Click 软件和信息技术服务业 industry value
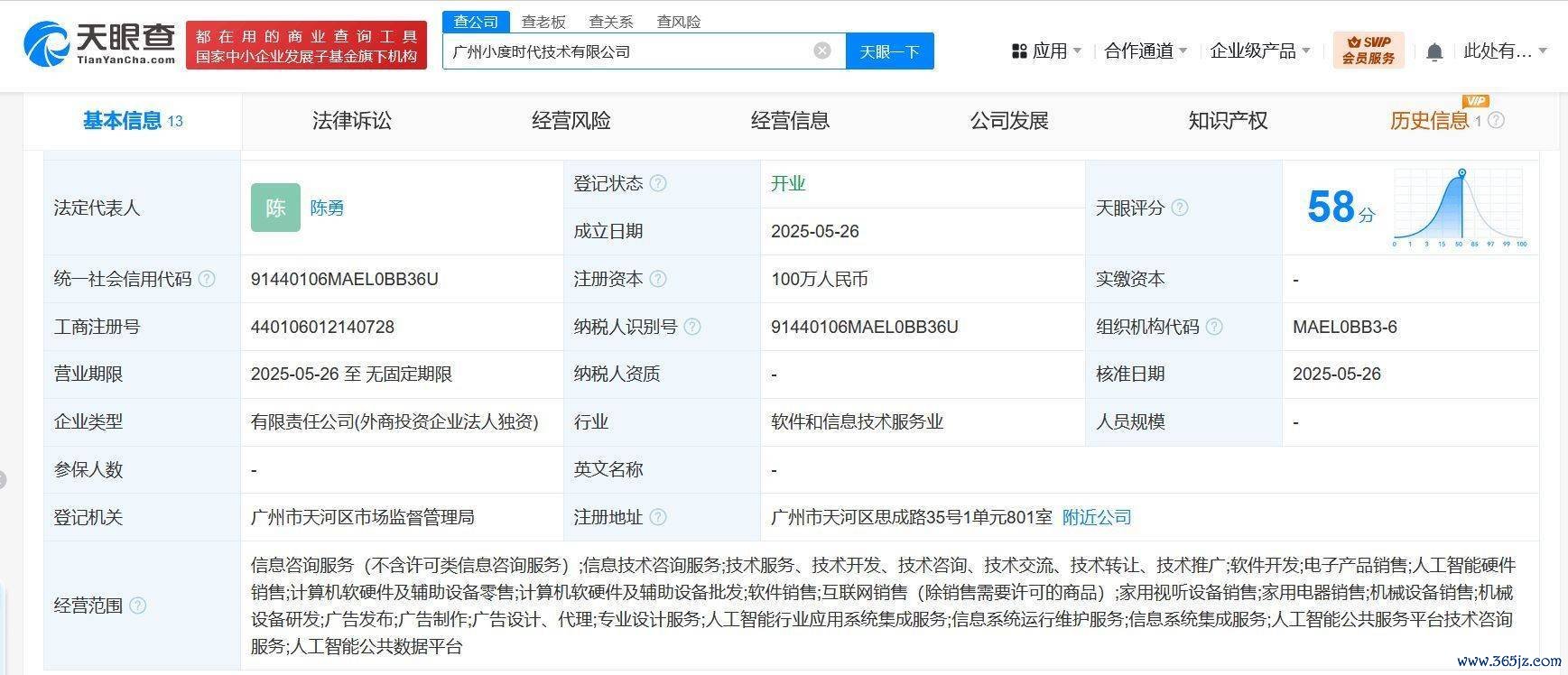 tap(858, 421)
